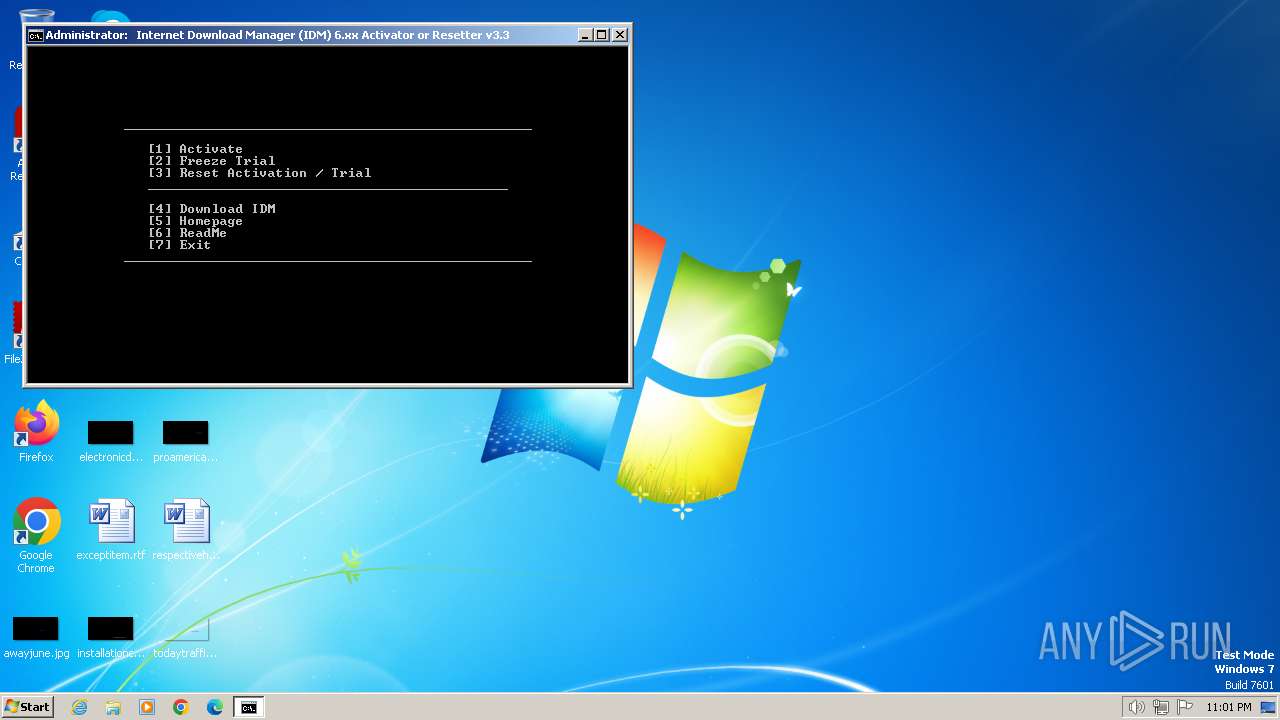Open Firefox desktop shortcut
This screenshot has height=720, width=1280.
(x=36, y=432)
